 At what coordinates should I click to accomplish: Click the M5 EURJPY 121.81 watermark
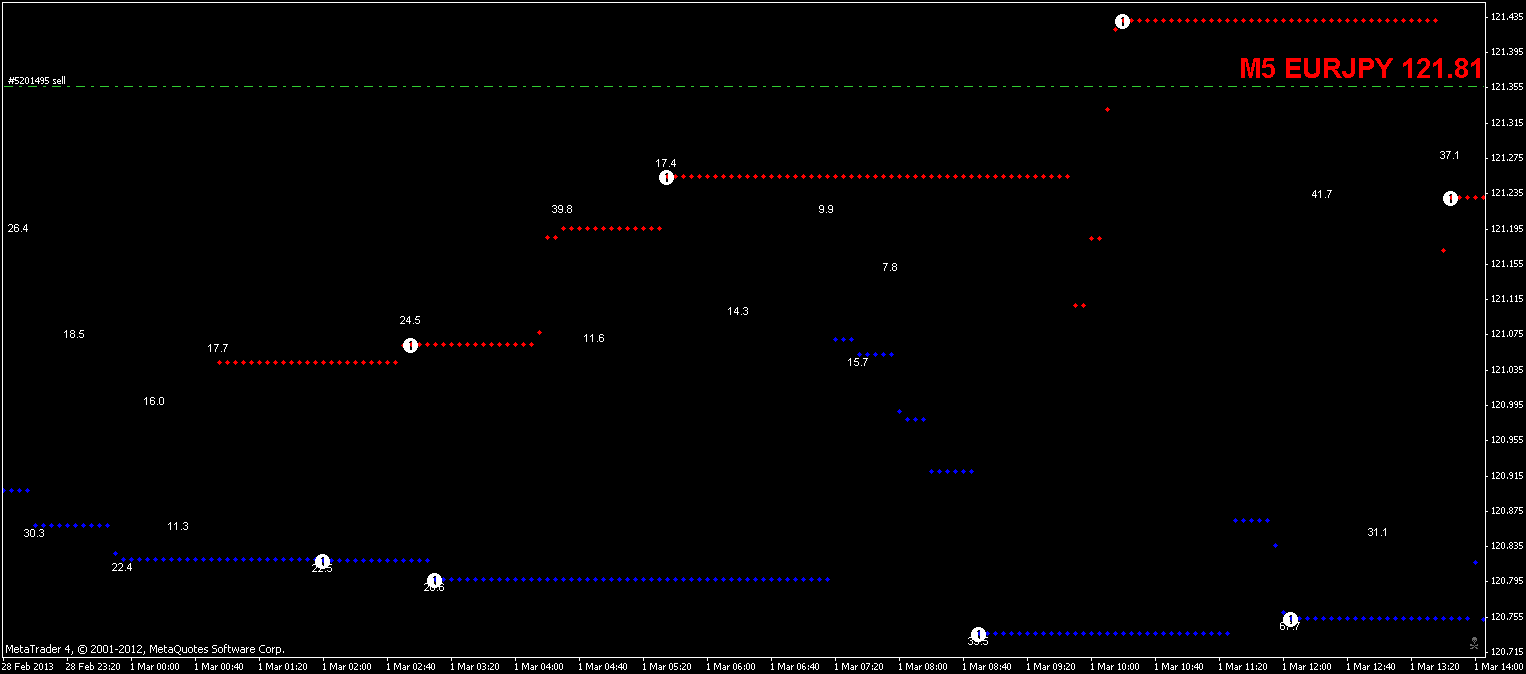[1362, 69]
